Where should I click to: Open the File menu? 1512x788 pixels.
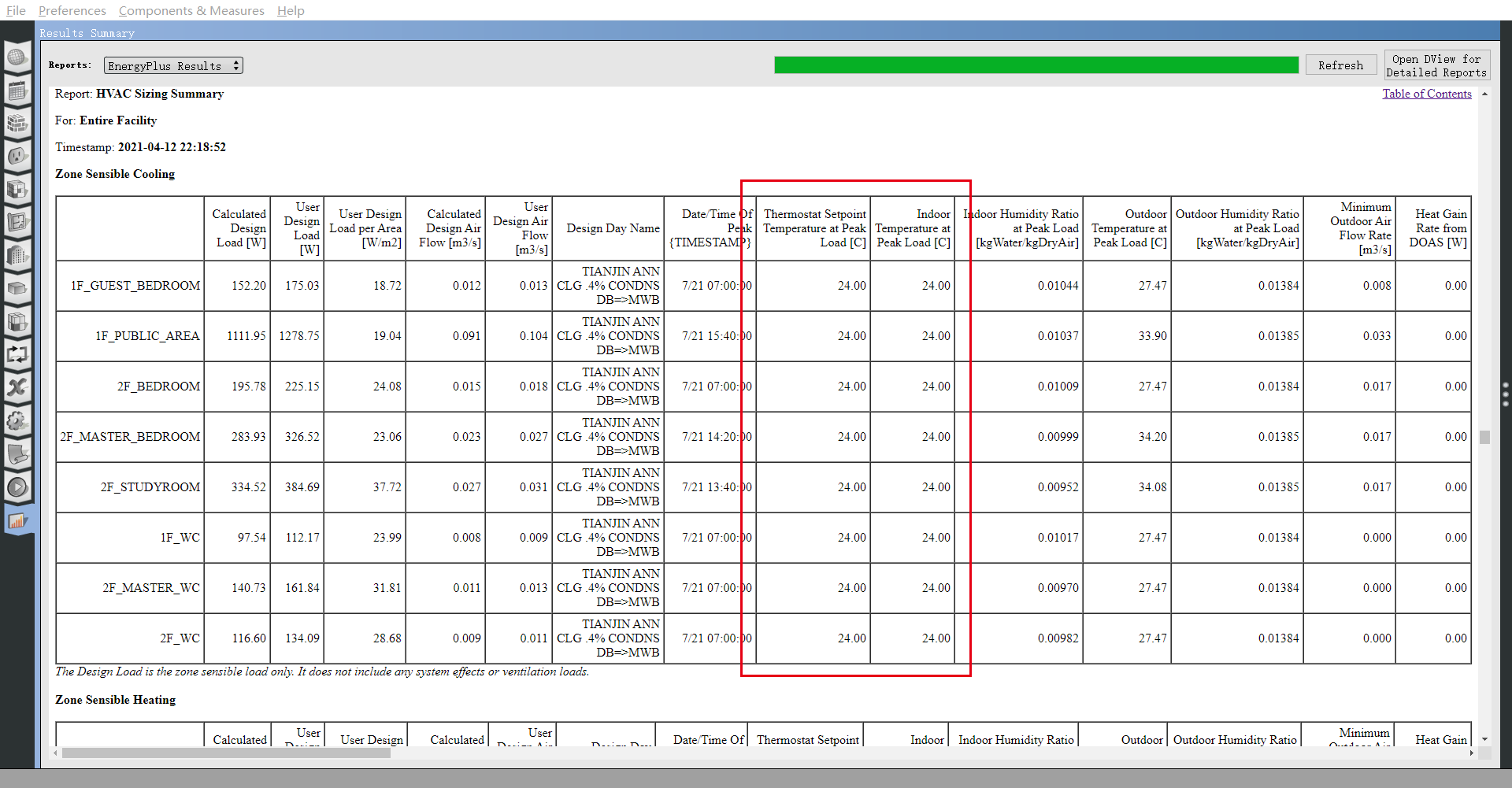pyautogui.click(x=16, y=10)
